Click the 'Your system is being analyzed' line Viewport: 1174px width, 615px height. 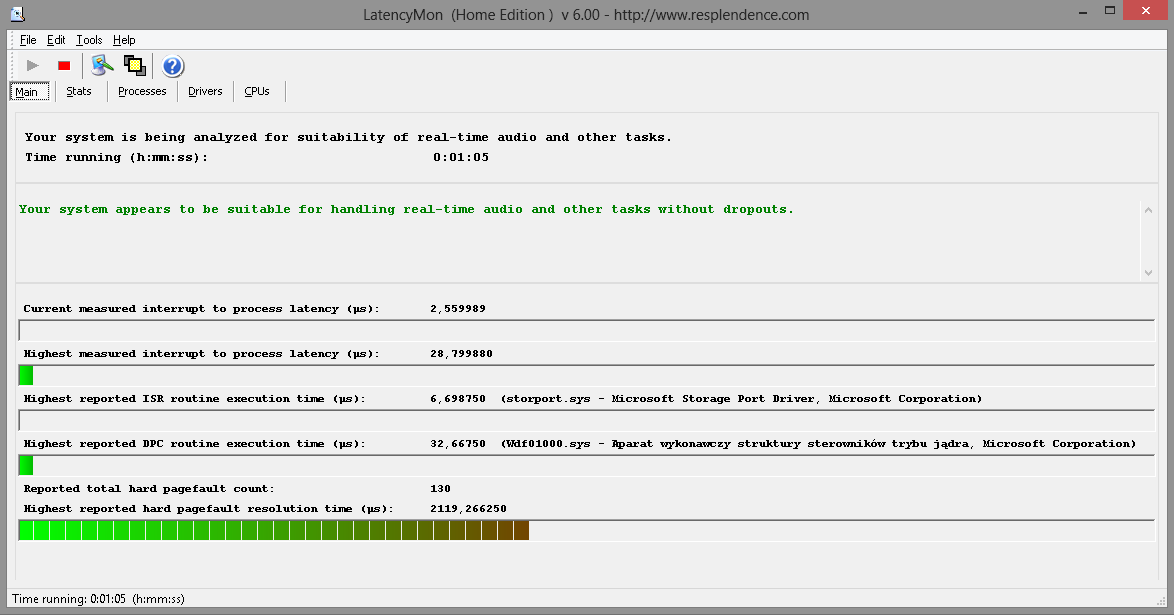348,137
